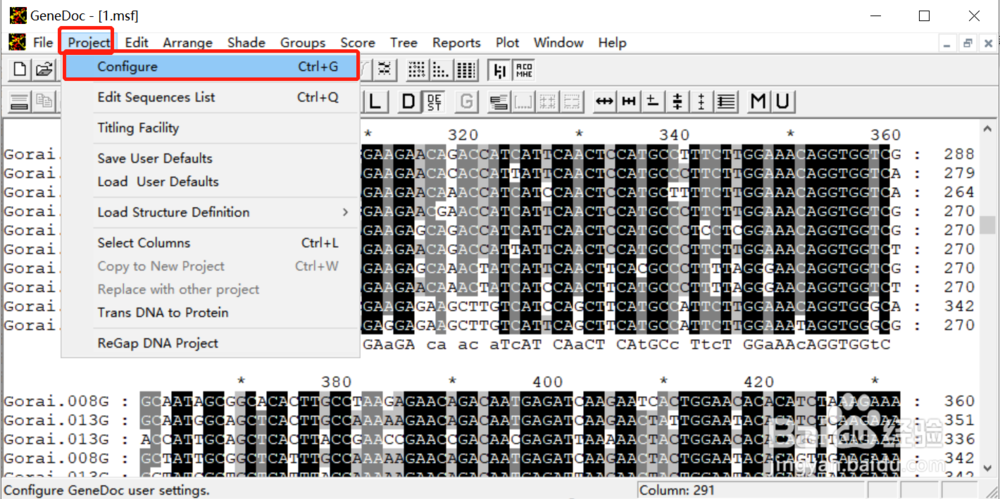1000x499 pixels.
Task: Click the D toolbar button
Action: click(409, 101)
